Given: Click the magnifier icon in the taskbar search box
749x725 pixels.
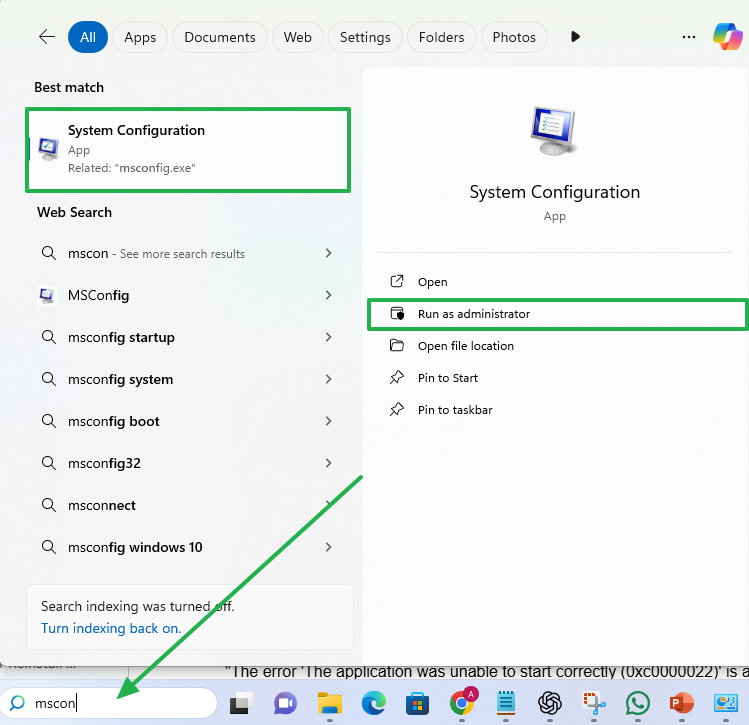Looking at the screenshot, I should pos(17,703).
